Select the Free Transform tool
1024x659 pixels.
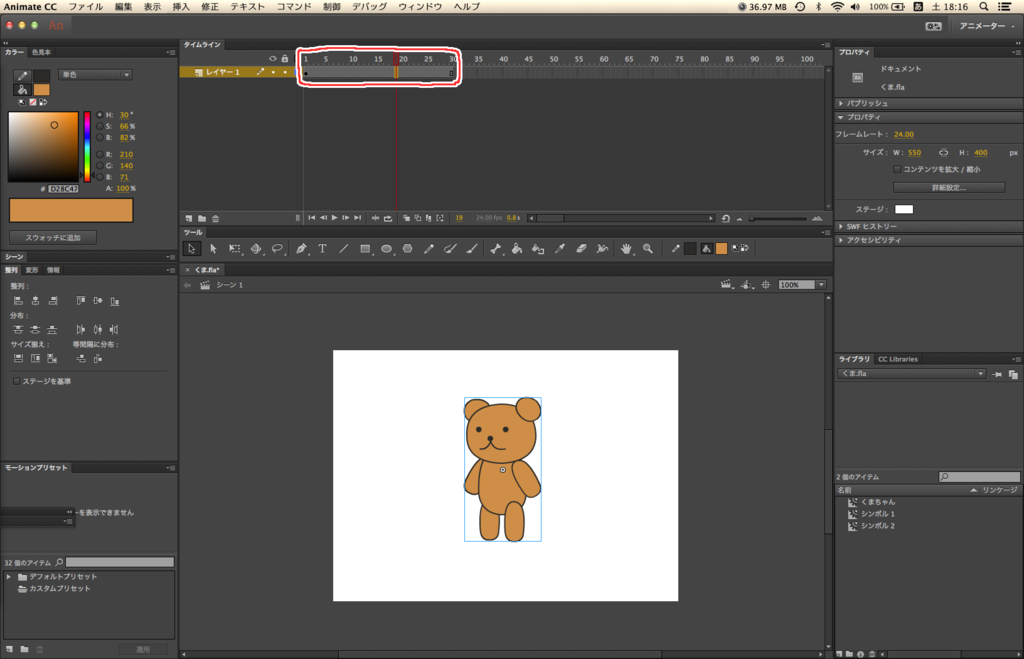234,248
